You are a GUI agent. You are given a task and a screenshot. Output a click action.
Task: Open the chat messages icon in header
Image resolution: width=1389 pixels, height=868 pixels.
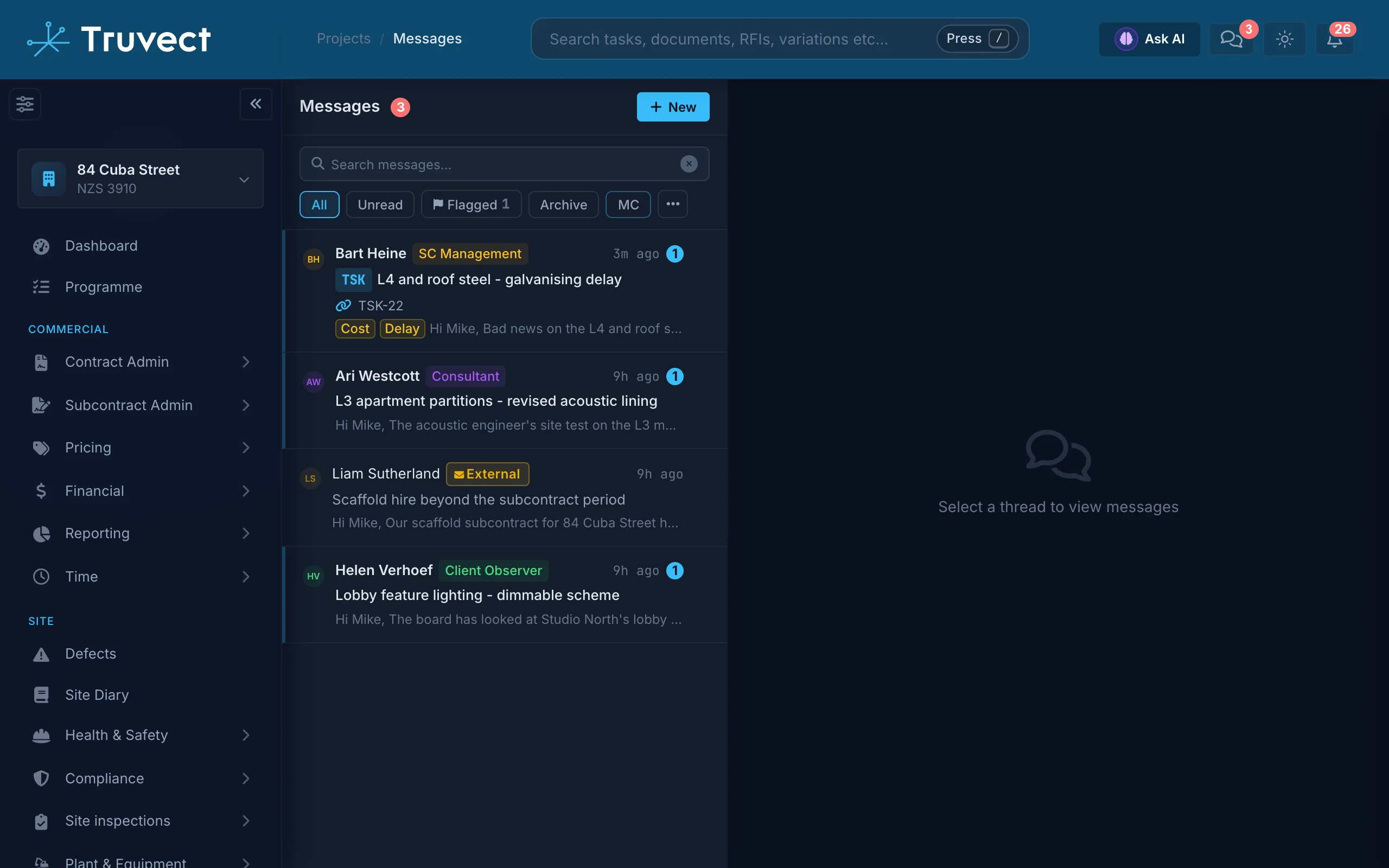(x=1231, y=39)
